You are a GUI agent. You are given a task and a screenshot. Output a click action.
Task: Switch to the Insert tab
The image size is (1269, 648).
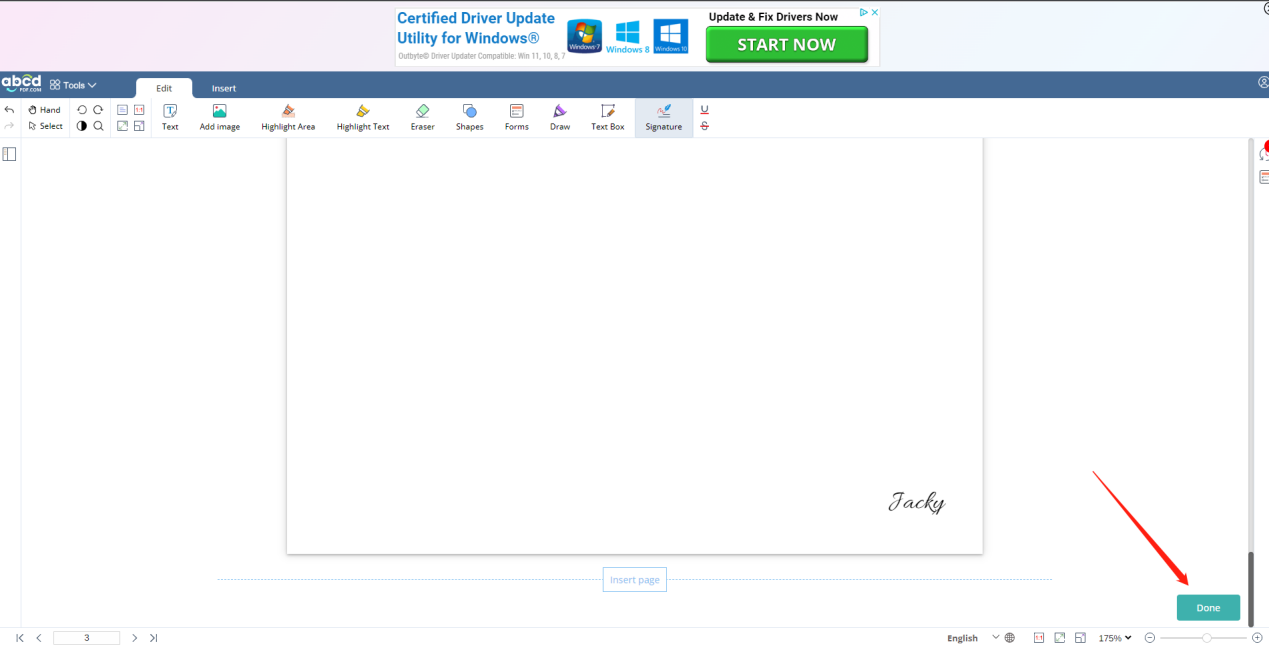click(x=224, y=88)
